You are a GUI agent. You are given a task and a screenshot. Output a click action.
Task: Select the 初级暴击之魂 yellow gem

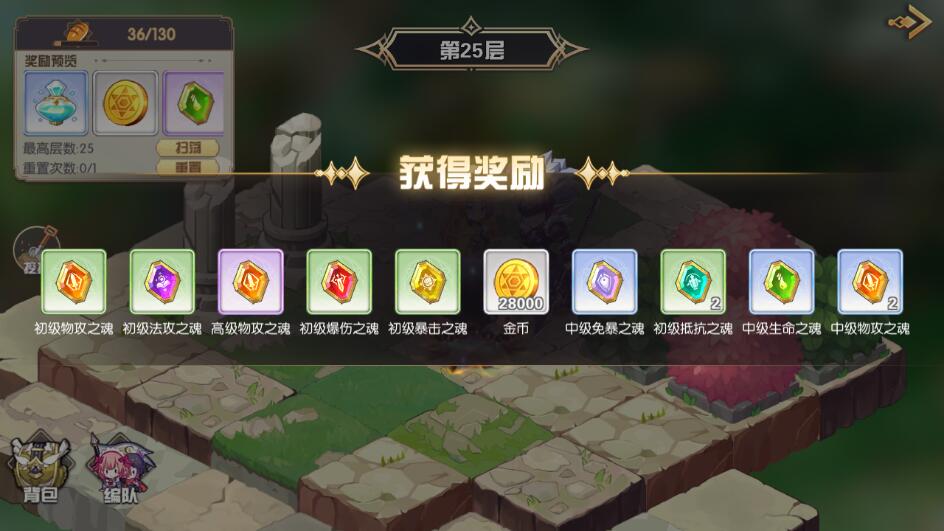[x=427, y=282]
